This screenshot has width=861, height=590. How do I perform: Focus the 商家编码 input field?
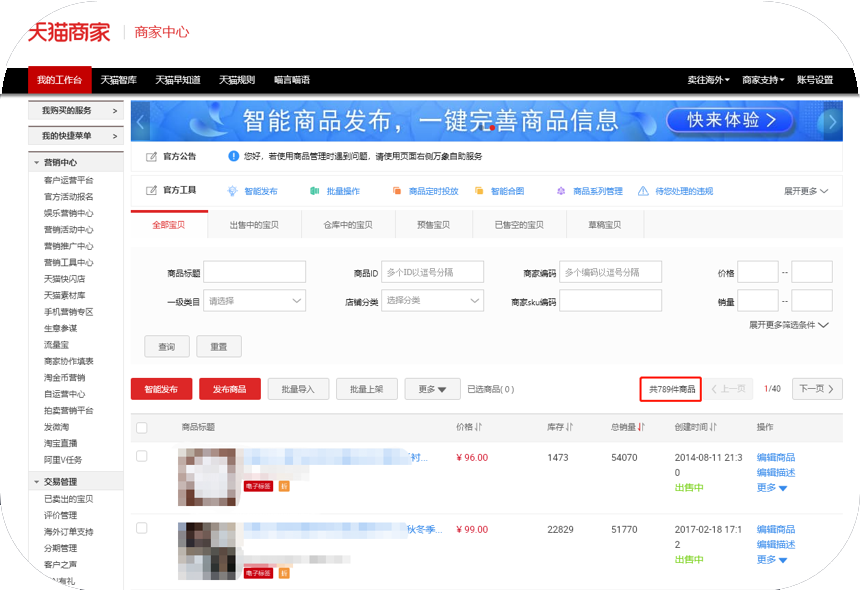(x=610, y=272)
